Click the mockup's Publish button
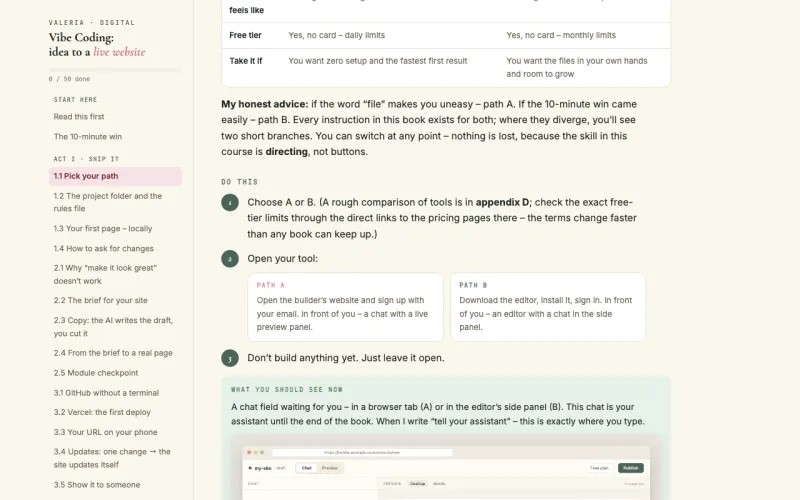This screenshot has width=800, height=500. pos(631,468)
